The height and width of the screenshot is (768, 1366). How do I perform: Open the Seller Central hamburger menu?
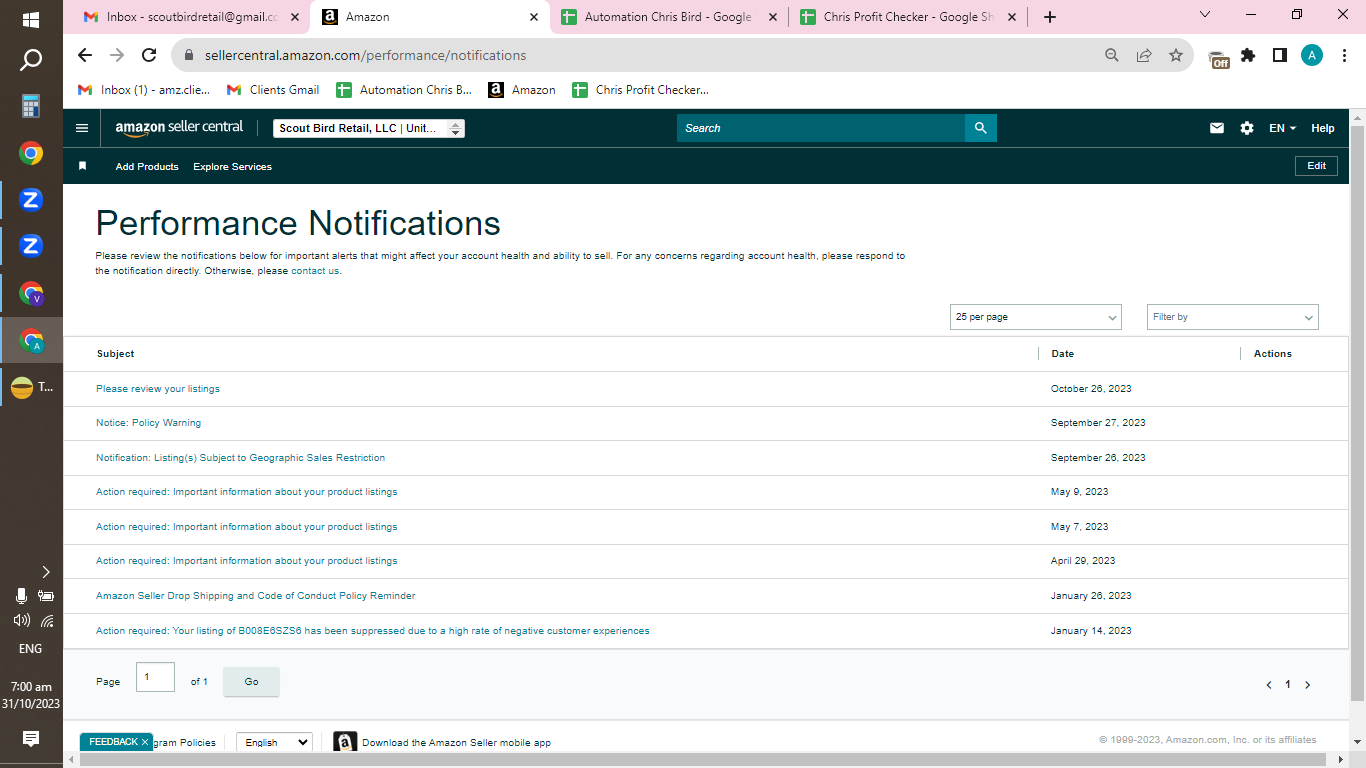tap(82, 128)
